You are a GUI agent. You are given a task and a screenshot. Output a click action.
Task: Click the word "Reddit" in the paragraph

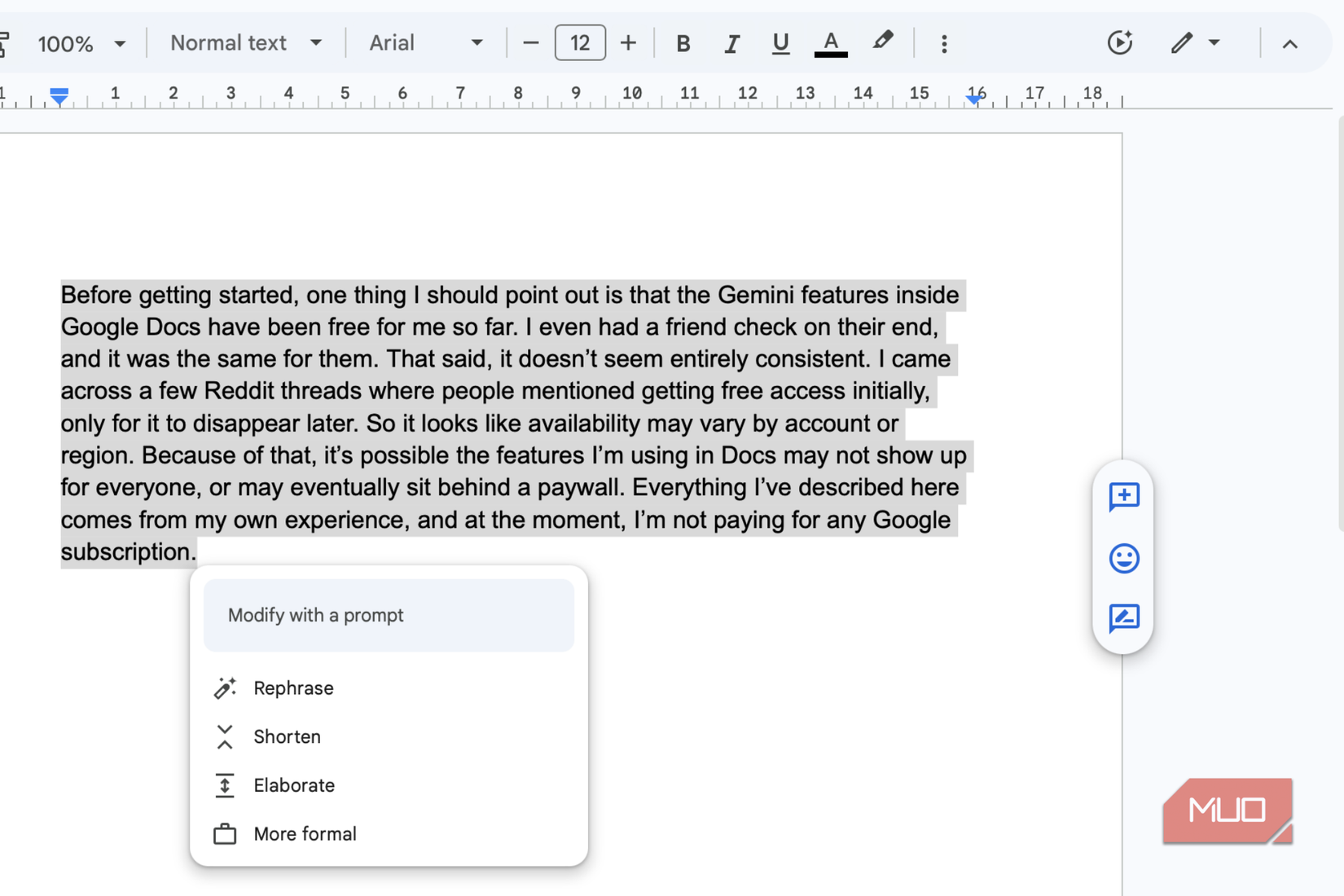(239, 391)
